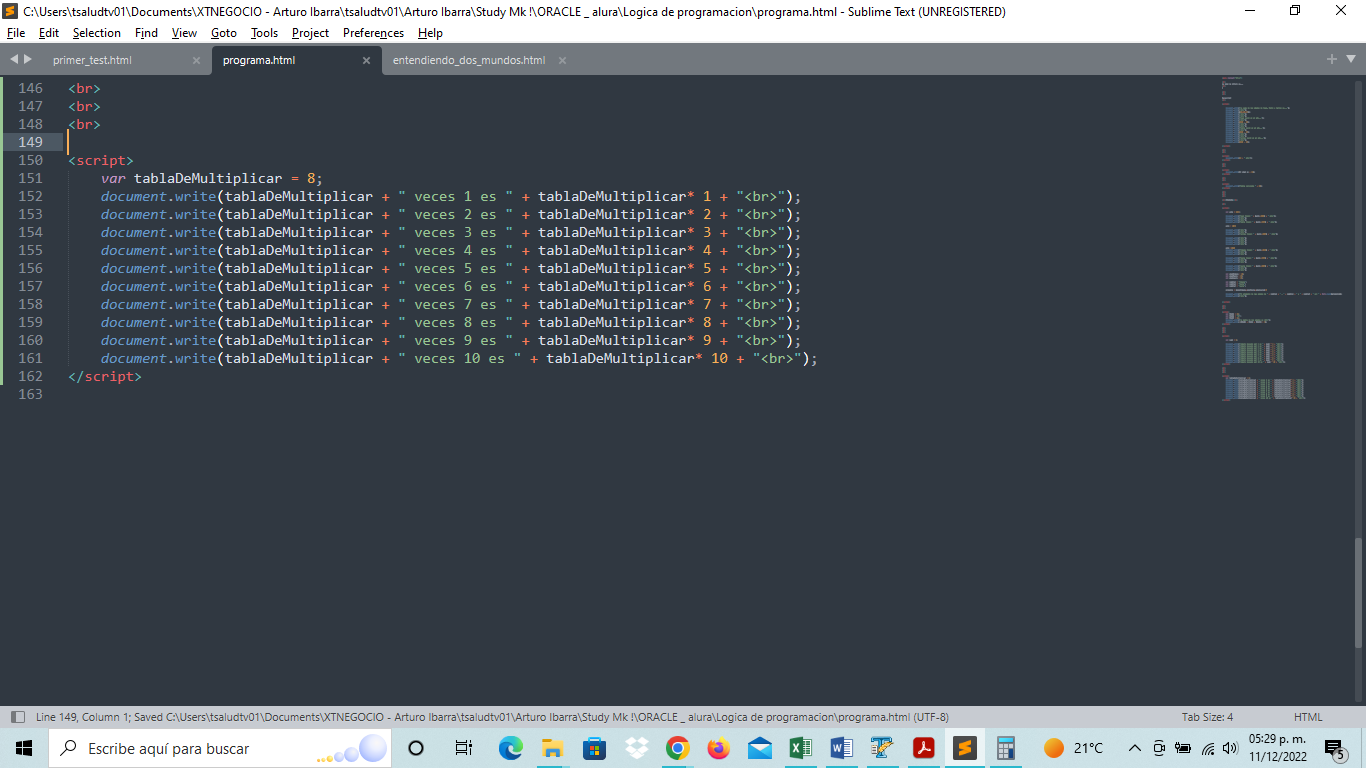This screenshot has width=1366, height=768.
Task: Open the Goto menu
Action: [x=224, y=33]
